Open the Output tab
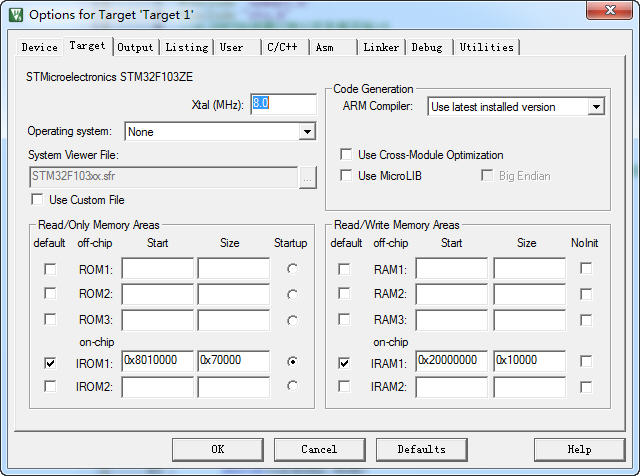Viewport: 640px width, 476px height. [x=135, y=47]
